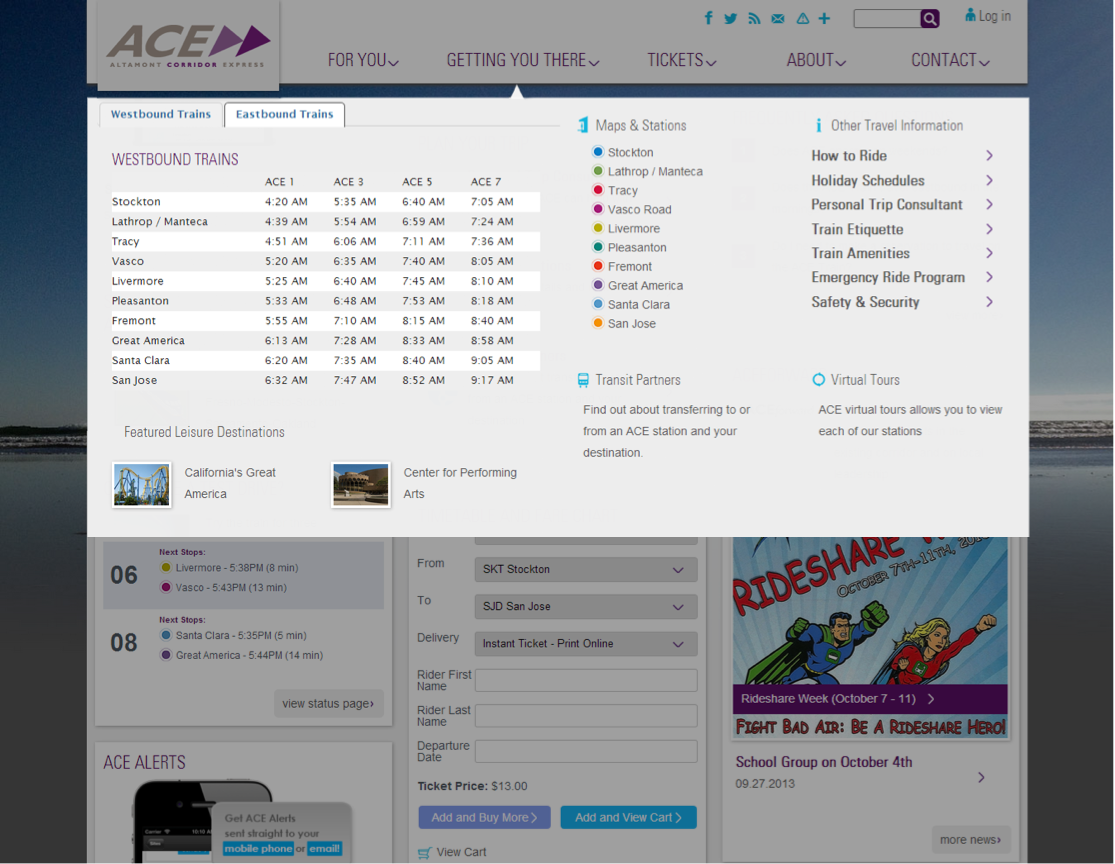Open the GETTING YOU THERE menu
1115x864 pixels.
(523, 60)
